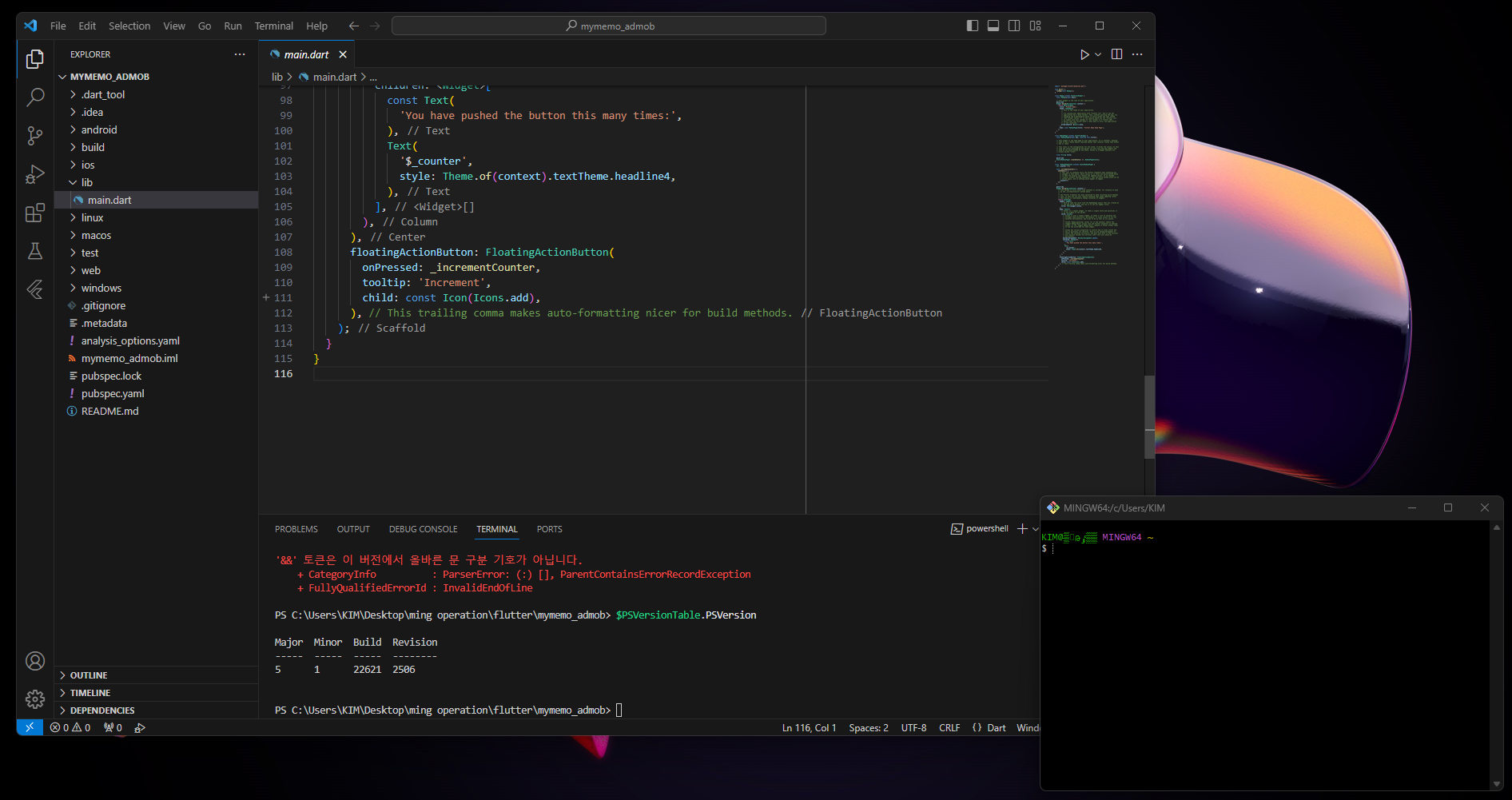Toggle the bottom Panel visibility

point(993,26)
